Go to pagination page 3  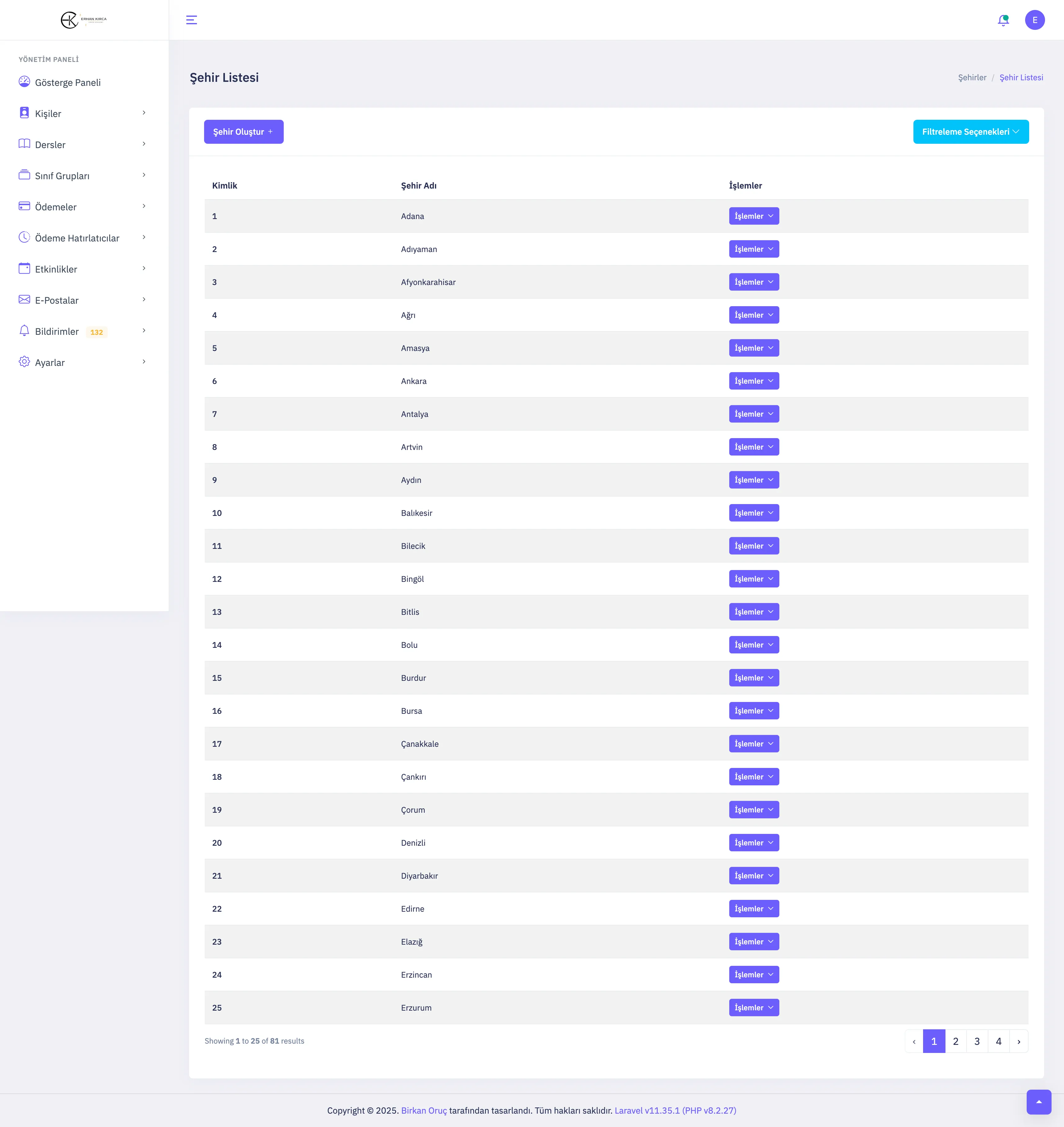point(977,1041)
